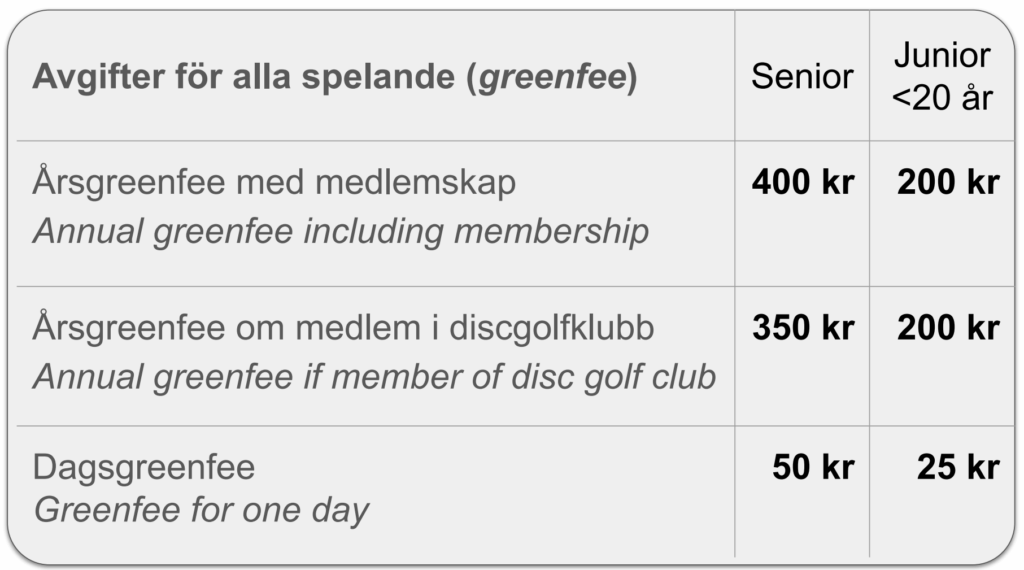This screenshot has height=570, width=1024.
Task: Select 'Greenfee for one day' italic text
Action: [200, 510]
